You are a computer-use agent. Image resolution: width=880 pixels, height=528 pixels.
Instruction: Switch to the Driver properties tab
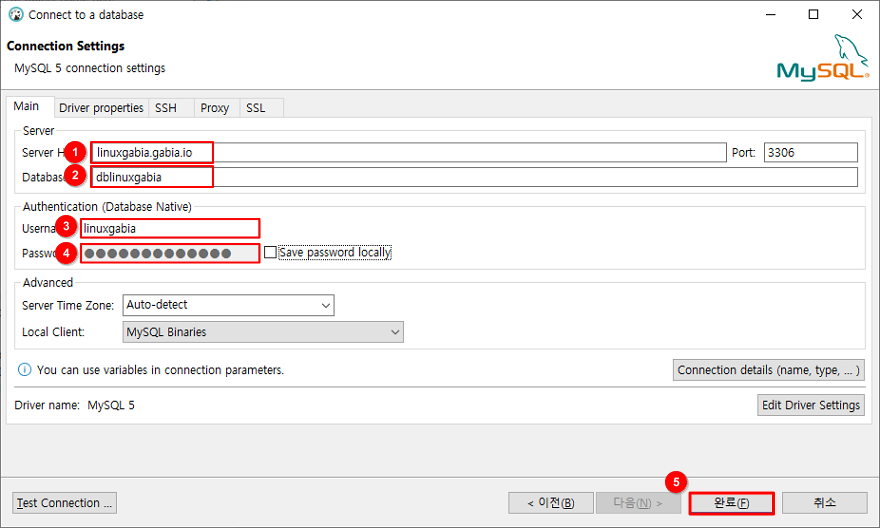pyautogui.click(x=101, y=108)
